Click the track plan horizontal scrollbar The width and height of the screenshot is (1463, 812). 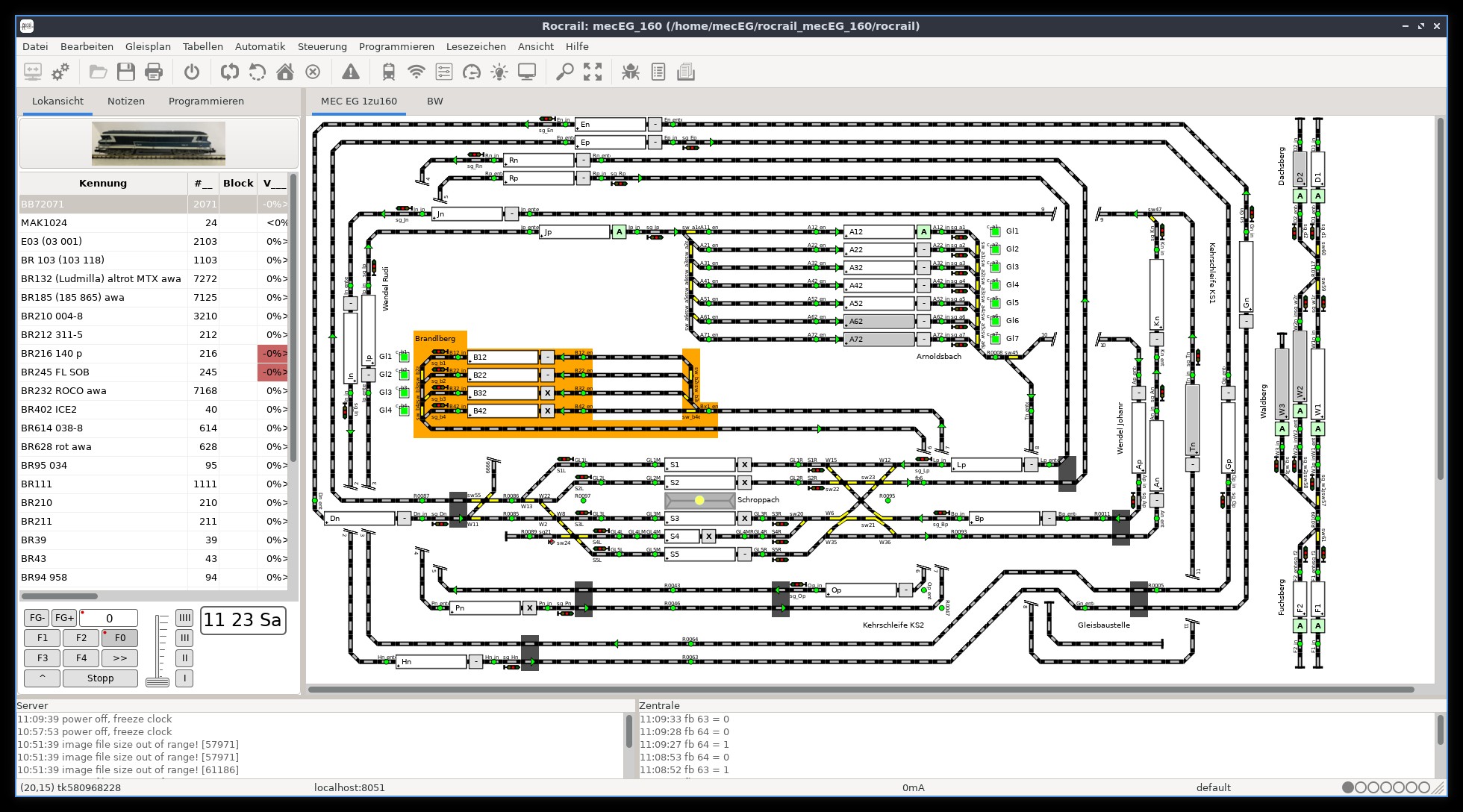(x=861, y=690)
